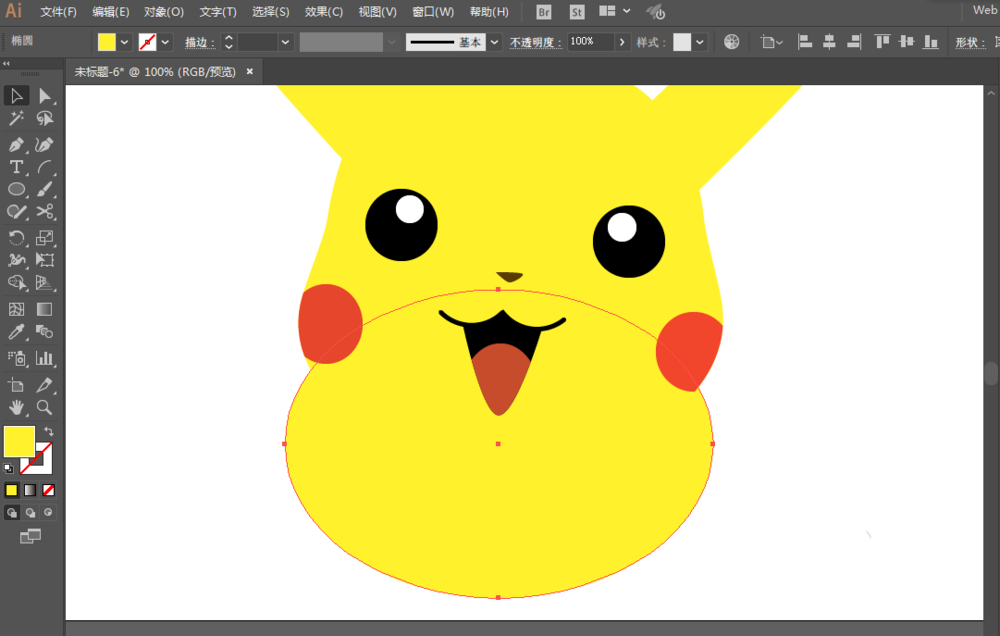Switch paint mode to Gradient
Screen dimensions: 1000x636
[x=30, y=490]
